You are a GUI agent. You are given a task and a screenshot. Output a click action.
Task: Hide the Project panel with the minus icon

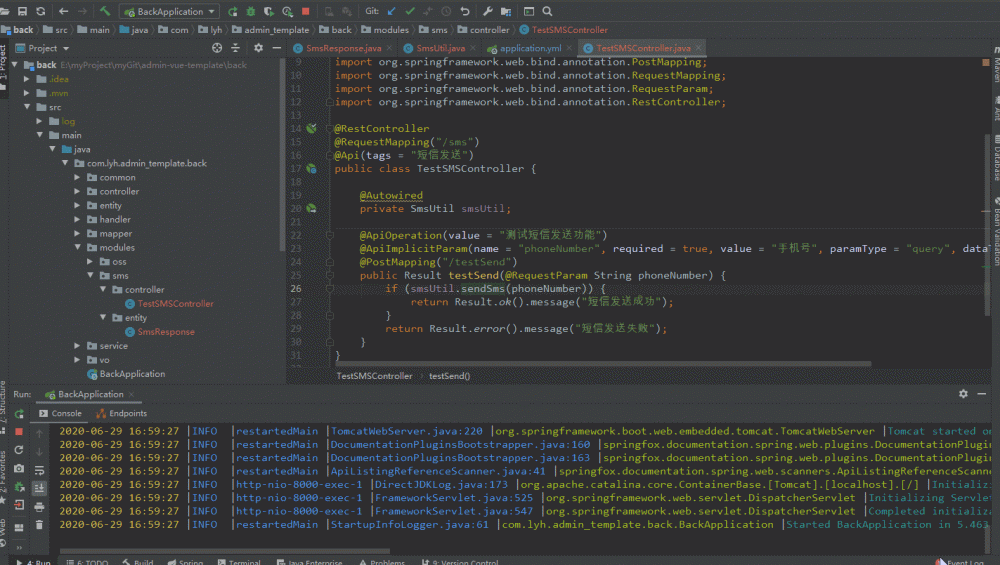pos(277,48)
